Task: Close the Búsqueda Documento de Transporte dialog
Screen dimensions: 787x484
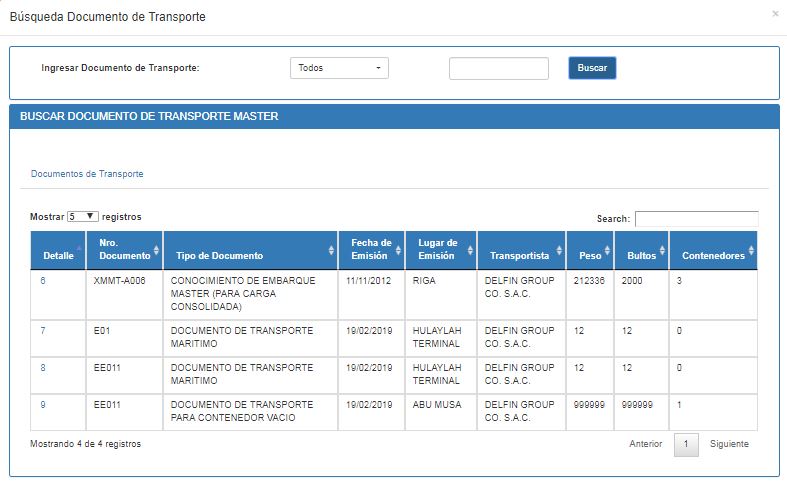Action: point(775,14)
